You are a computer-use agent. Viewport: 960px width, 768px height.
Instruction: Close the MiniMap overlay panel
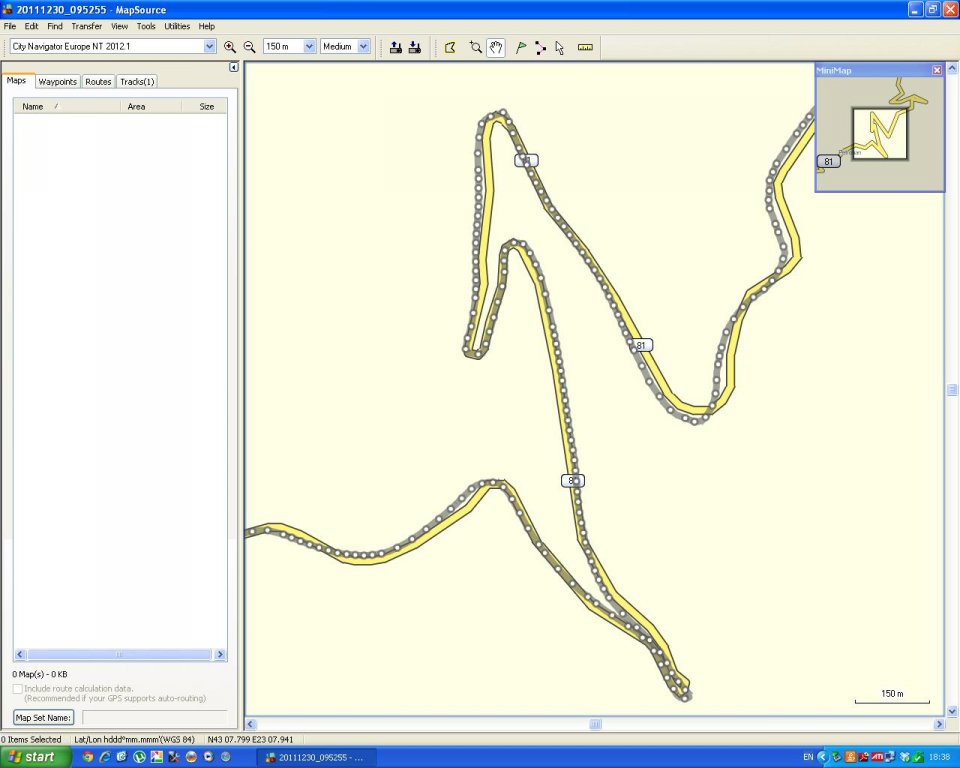point(937,70)
